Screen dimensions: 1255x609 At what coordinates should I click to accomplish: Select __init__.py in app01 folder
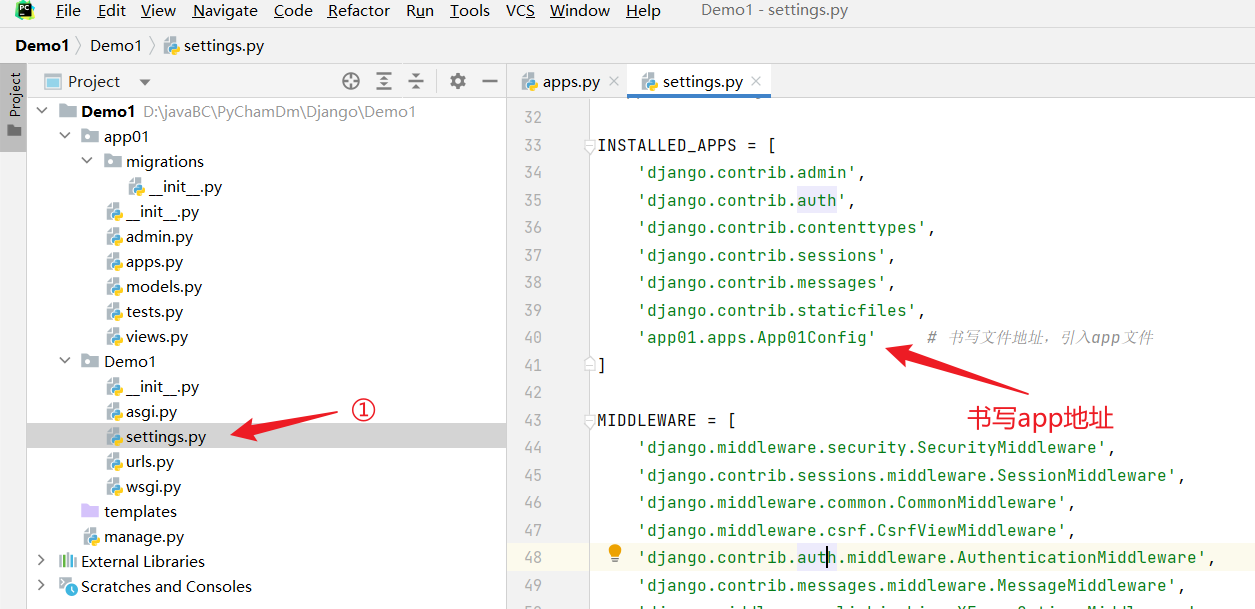pos(152,211)
